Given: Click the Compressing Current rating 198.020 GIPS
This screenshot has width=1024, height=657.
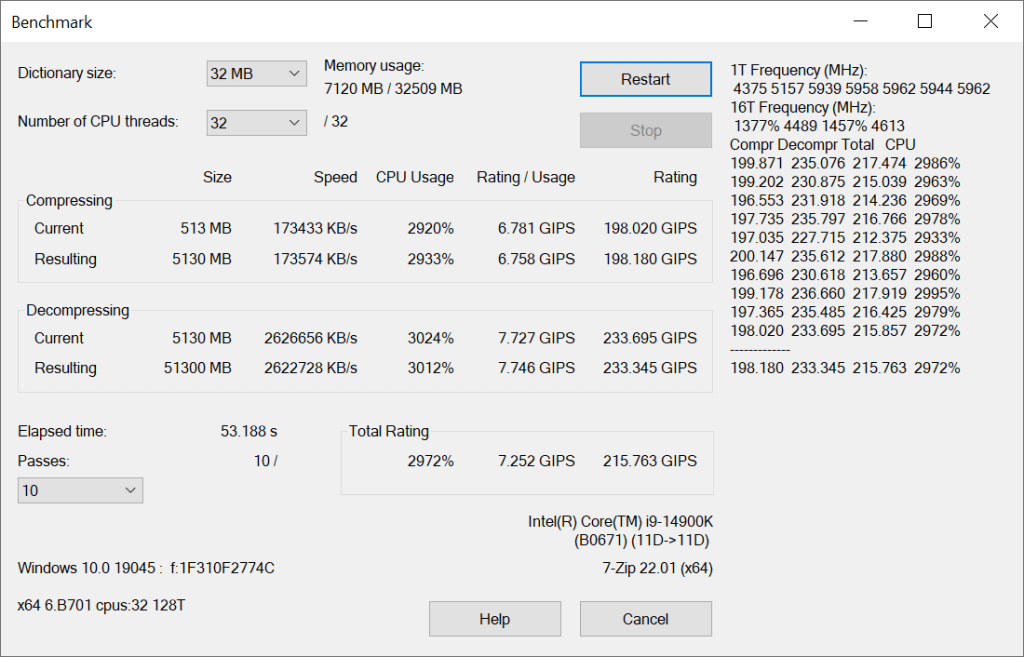Looking at the screenshot, I should (x=650, y=229).
